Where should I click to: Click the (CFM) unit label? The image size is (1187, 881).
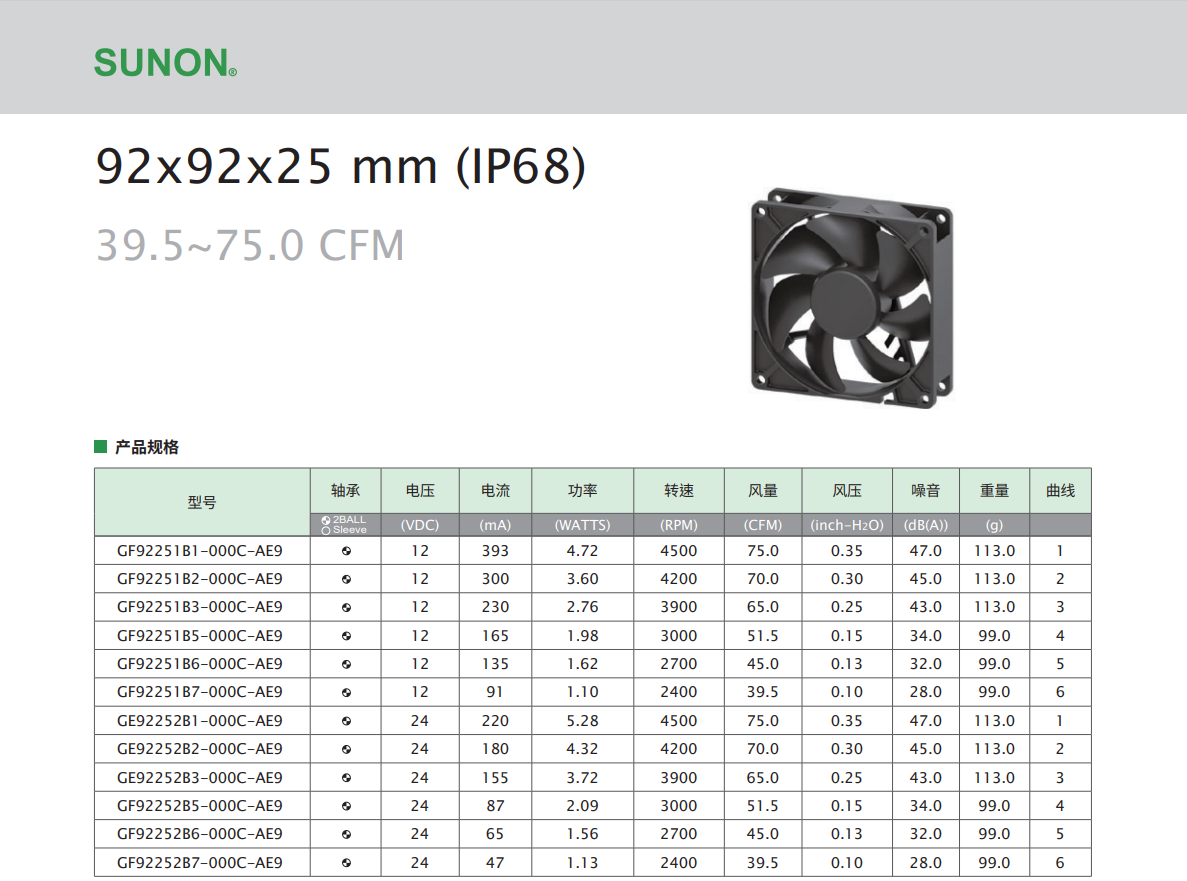pos(763,525)
